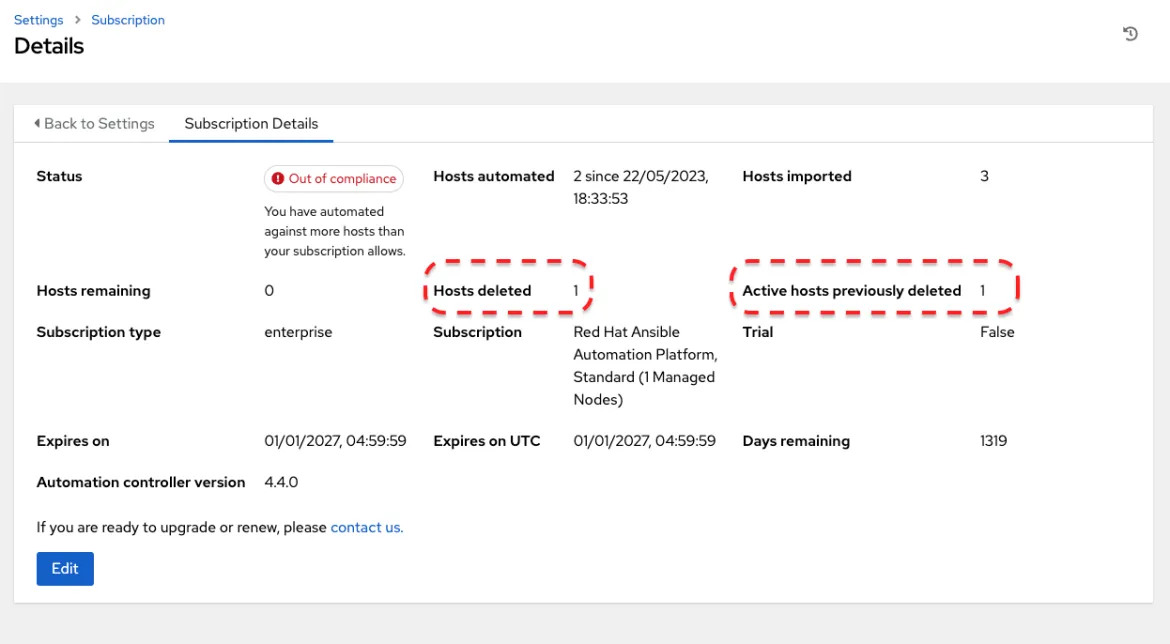Click the Hosts automated value text
Viewport: 1170px width, 644px height.
click(x=640, y=187)
